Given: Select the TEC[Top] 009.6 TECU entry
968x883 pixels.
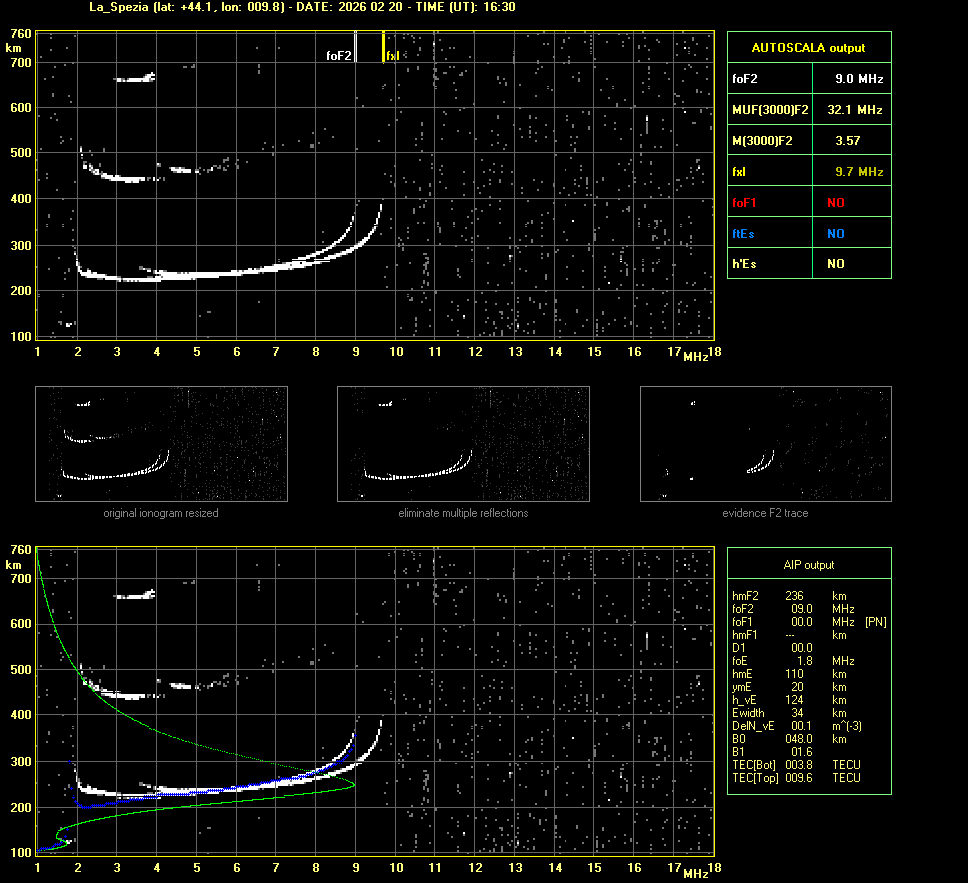Looking at the screenshot, I should [795, 778].
